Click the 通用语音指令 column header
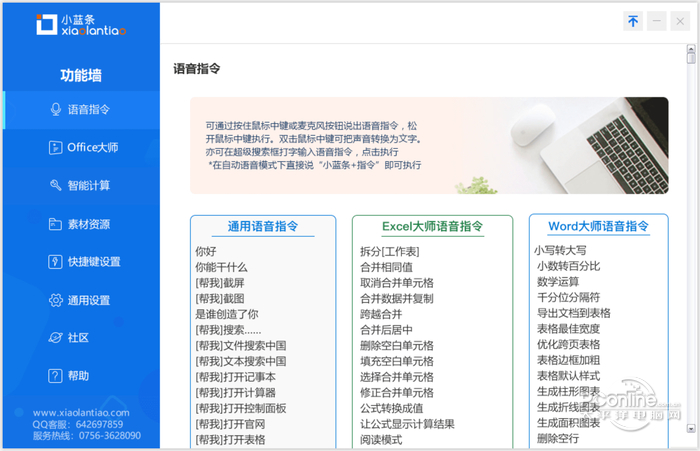The height and width of the screenshot is (451, 700). click(x=263, y=226)
